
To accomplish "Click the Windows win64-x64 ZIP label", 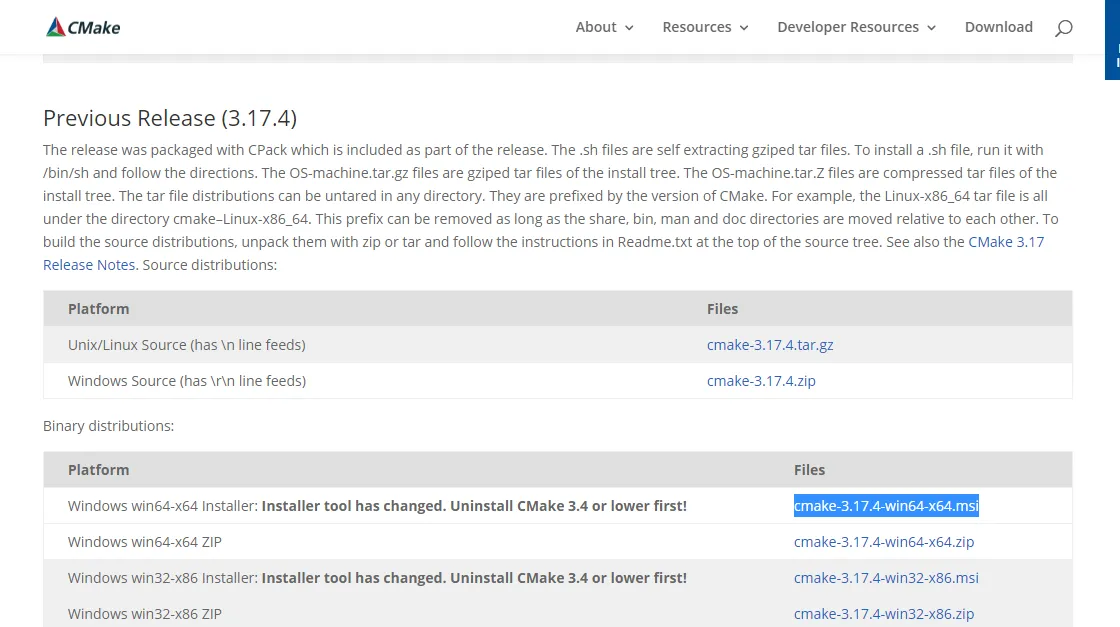I will (x=144, y=542).
